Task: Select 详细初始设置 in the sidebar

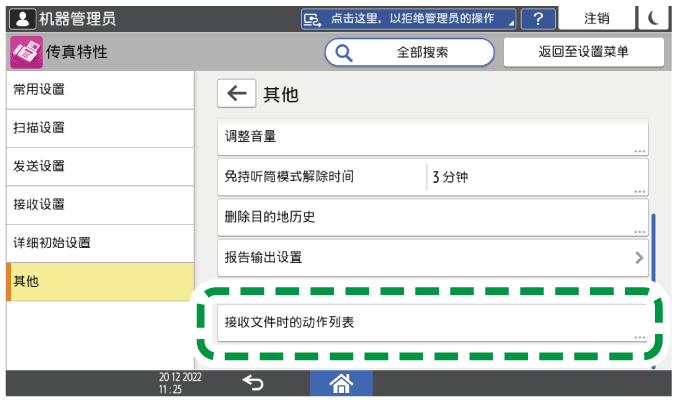Action: 98,243
